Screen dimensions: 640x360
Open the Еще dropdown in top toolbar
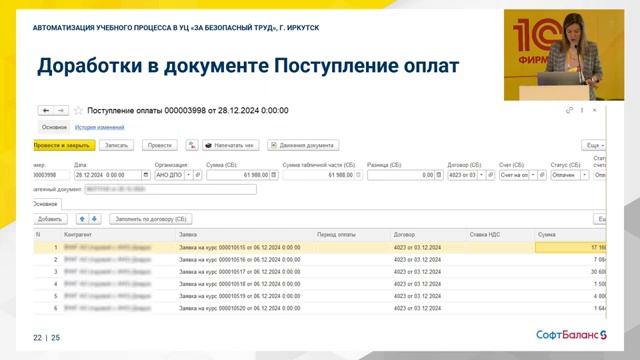(x=594, y=145)
